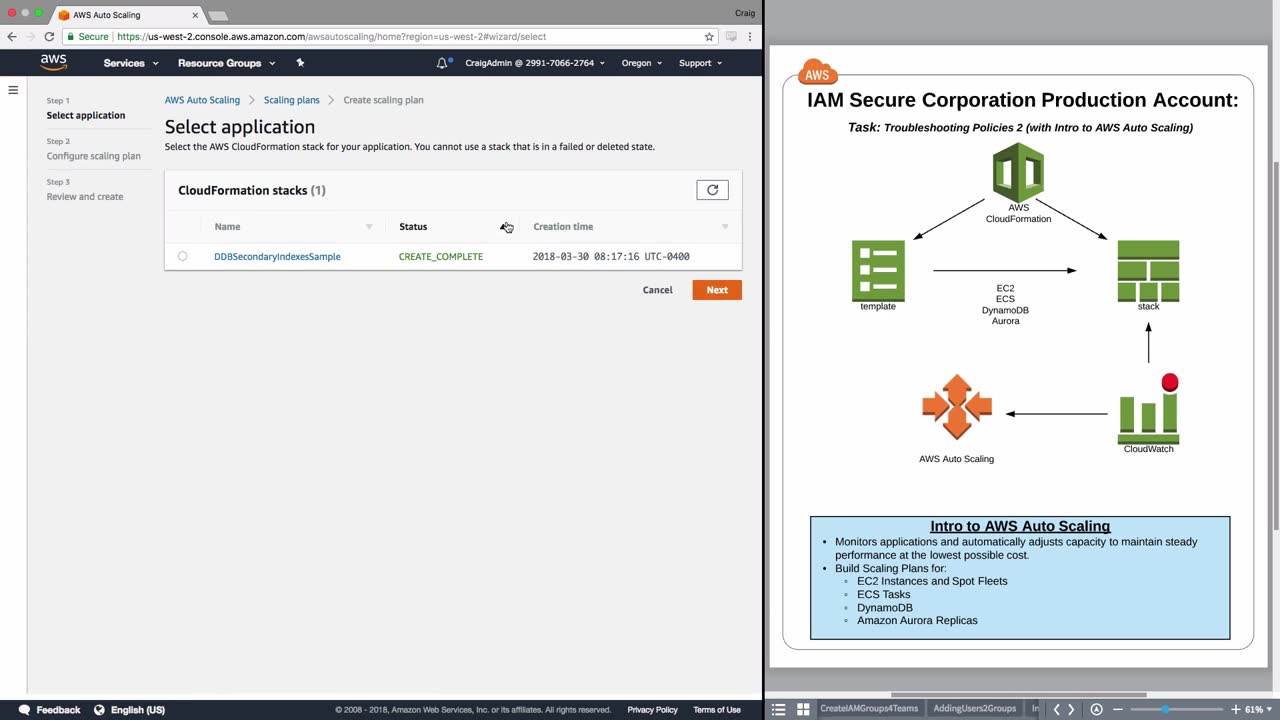Sort stacks by Creation time column arrow
The height and width of the screenshot is (720, 1280).
click(x=725, y=227)
